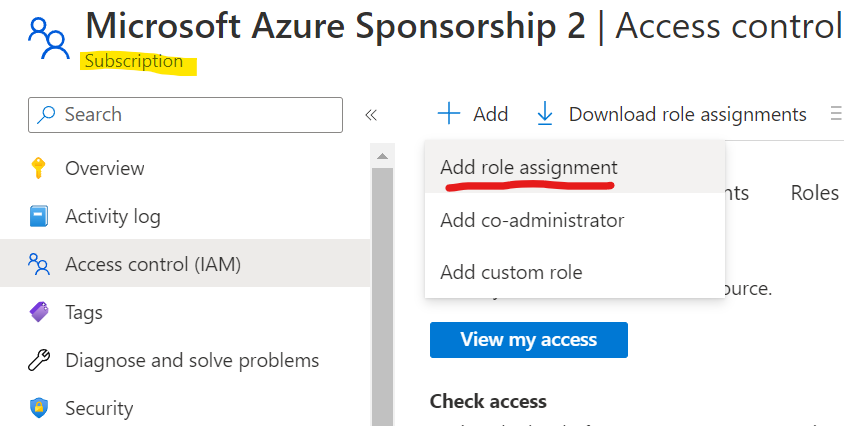Click the Security shield icon

pos(39,408)
